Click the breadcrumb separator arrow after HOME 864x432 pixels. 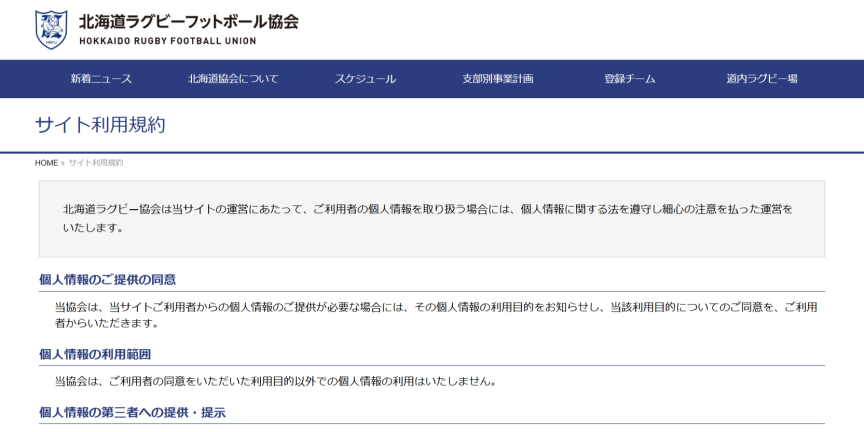point(63,162)
